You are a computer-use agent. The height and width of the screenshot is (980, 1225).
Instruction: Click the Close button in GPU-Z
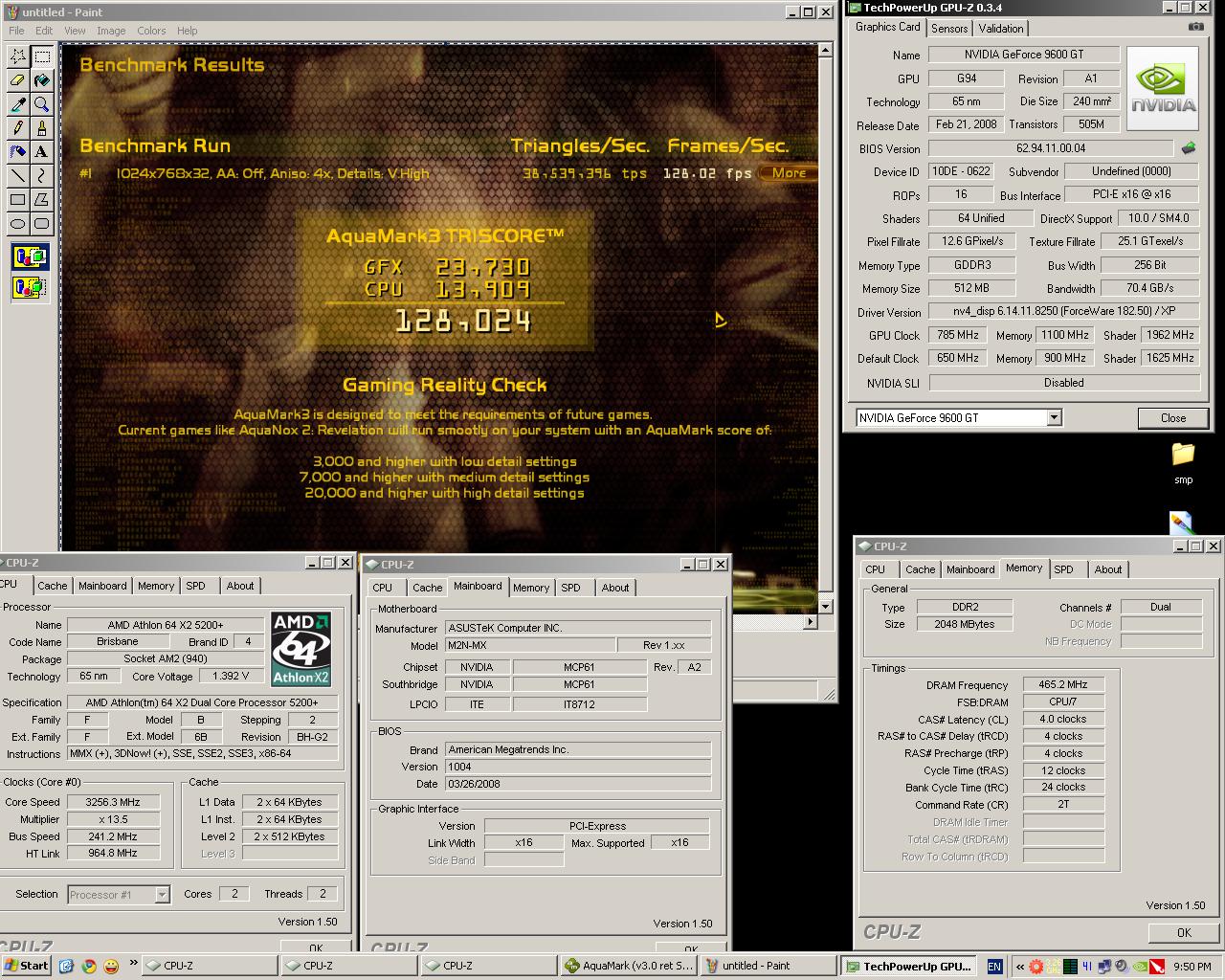[x=1173, y=418]
